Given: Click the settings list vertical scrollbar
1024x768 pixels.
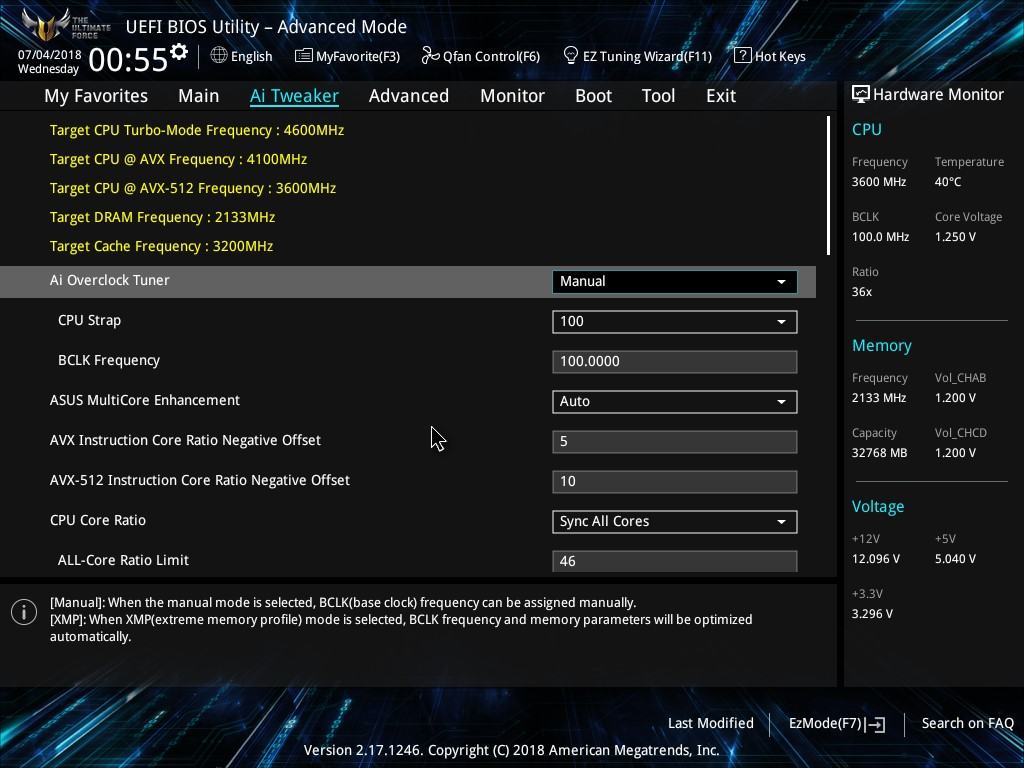Looking at the screenshot, I should pos(828,185).
